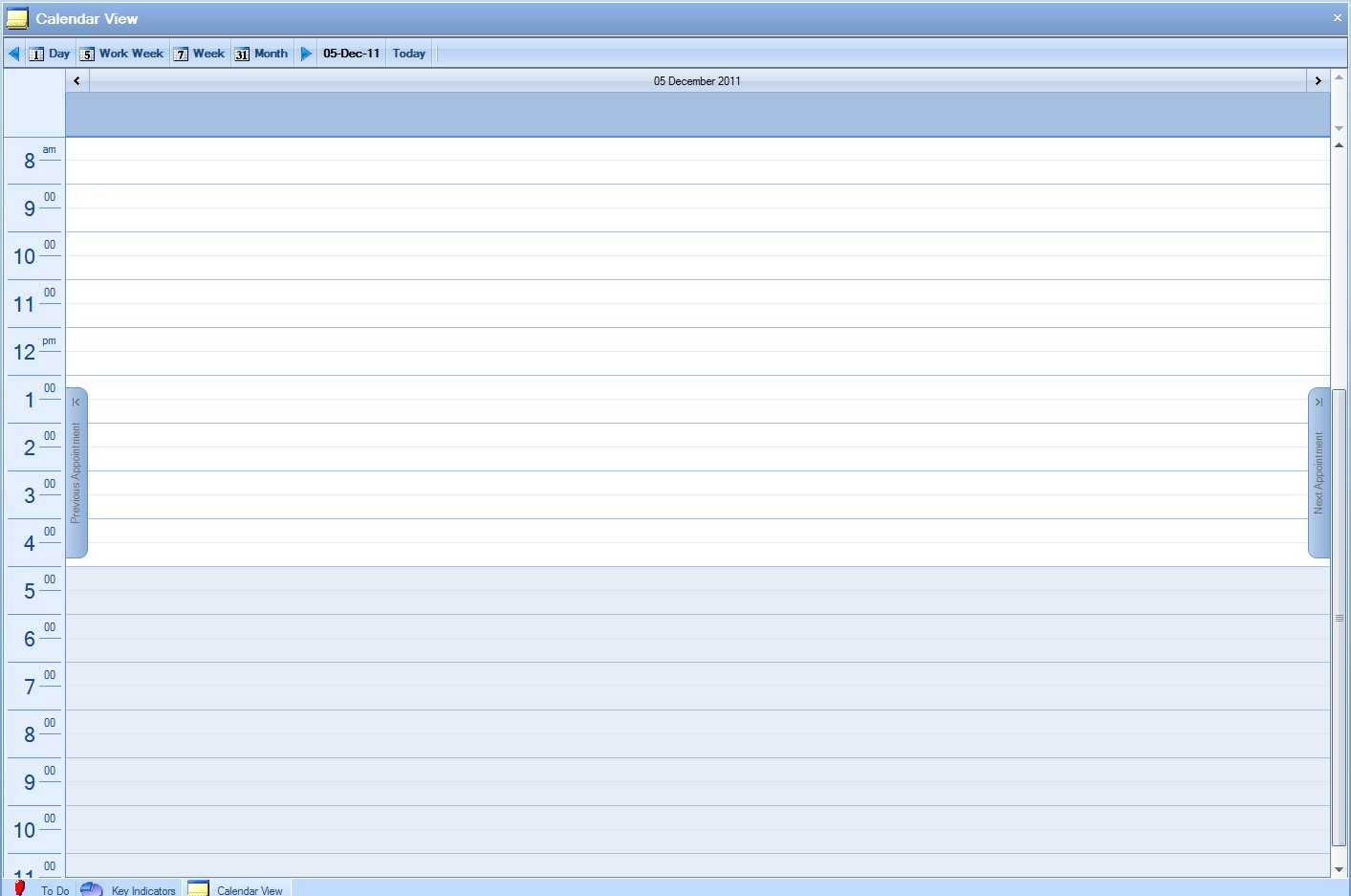
Task: Click the Today button
Action: tap(409, 54)
